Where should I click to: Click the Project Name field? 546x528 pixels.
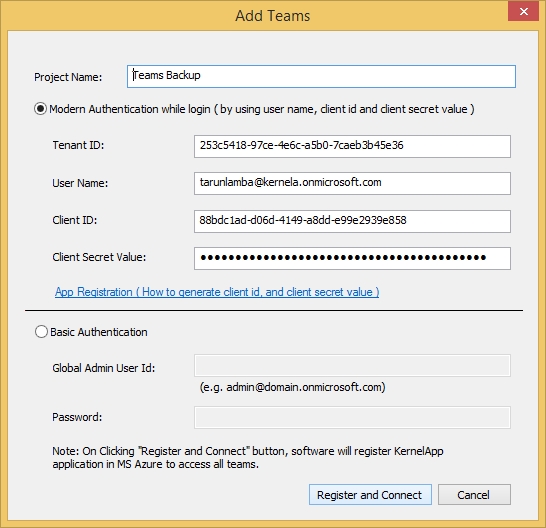coord(321,76)
